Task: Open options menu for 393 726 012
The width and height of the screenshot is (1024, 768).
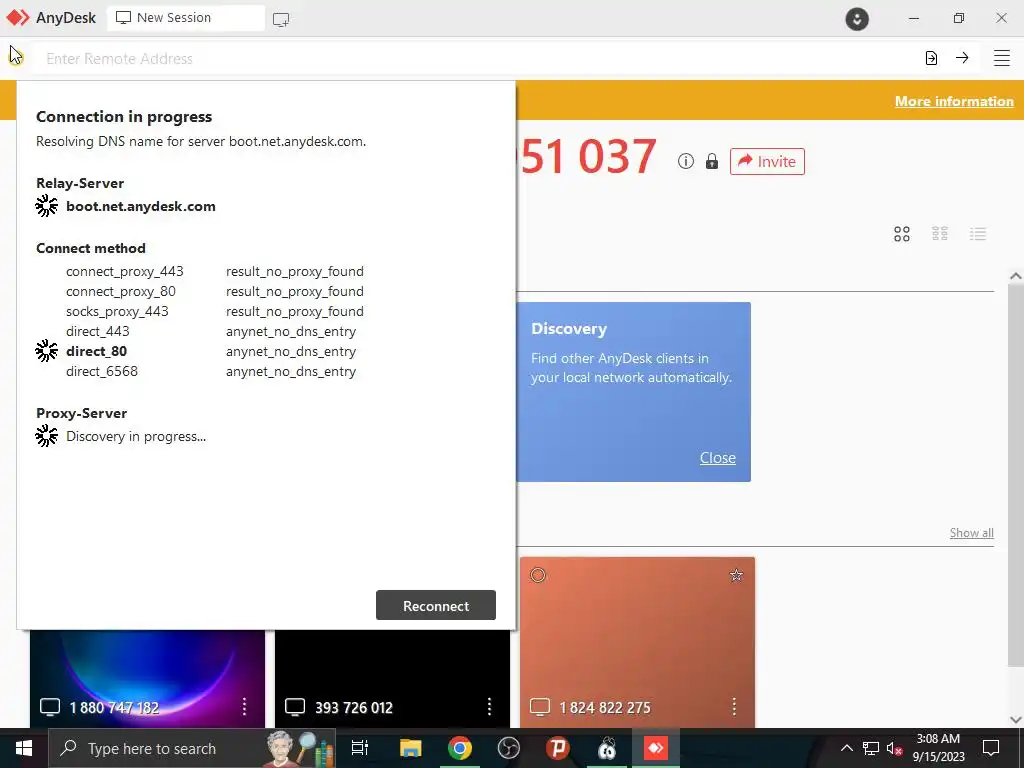Action: click(489, 706)
